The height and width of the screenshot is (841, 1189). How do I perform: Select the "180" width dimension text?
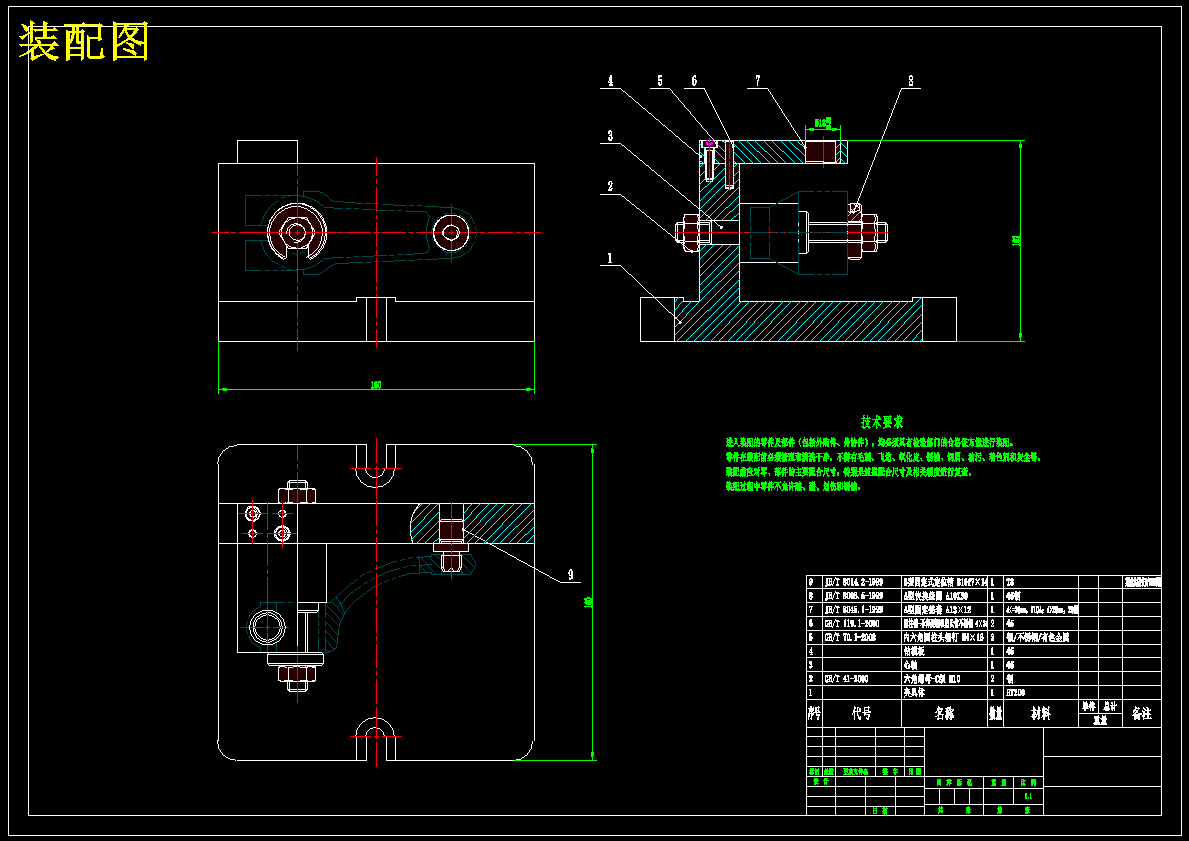[x=375, y=385]
